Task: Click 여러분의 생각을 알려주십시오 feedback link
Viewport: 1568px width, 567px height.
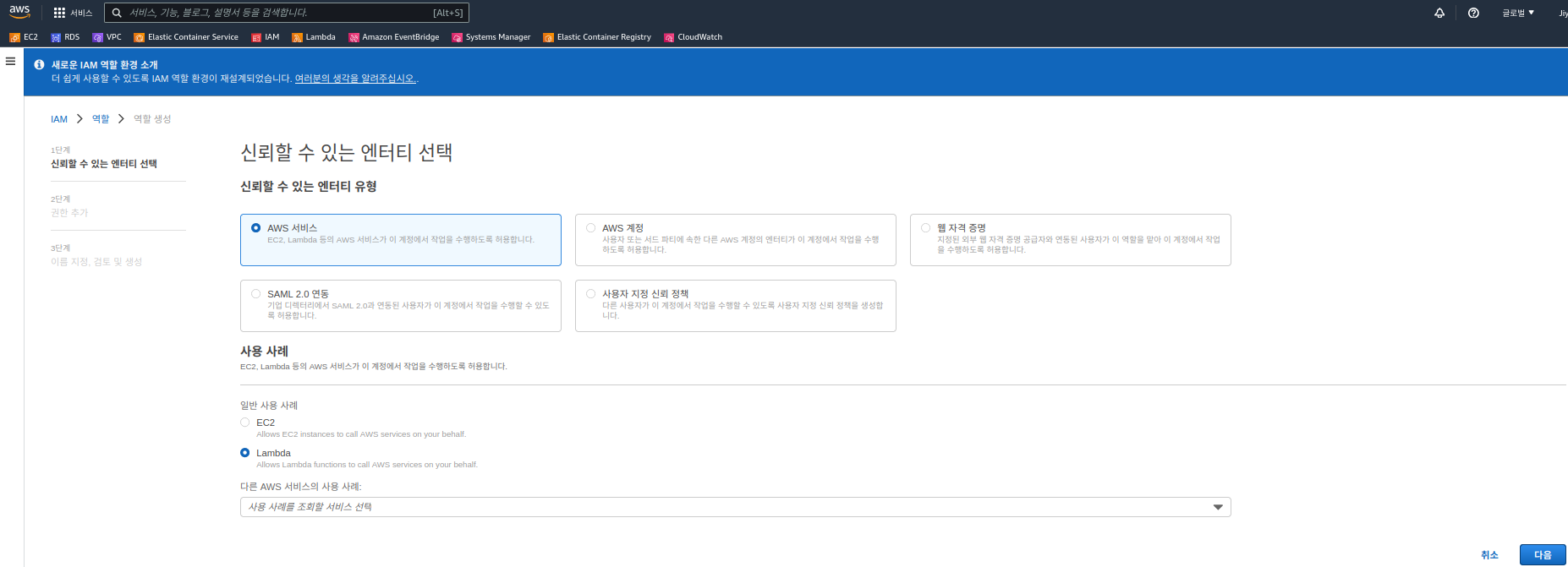Action: tap(355, 79)
